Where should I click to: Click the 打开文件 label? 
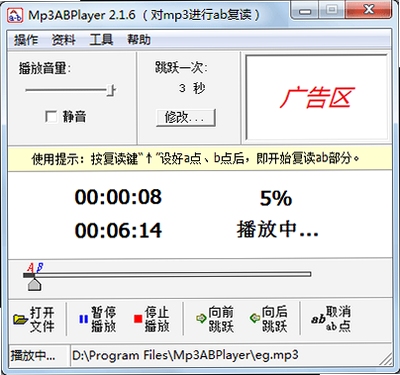[x=42, y=319]
